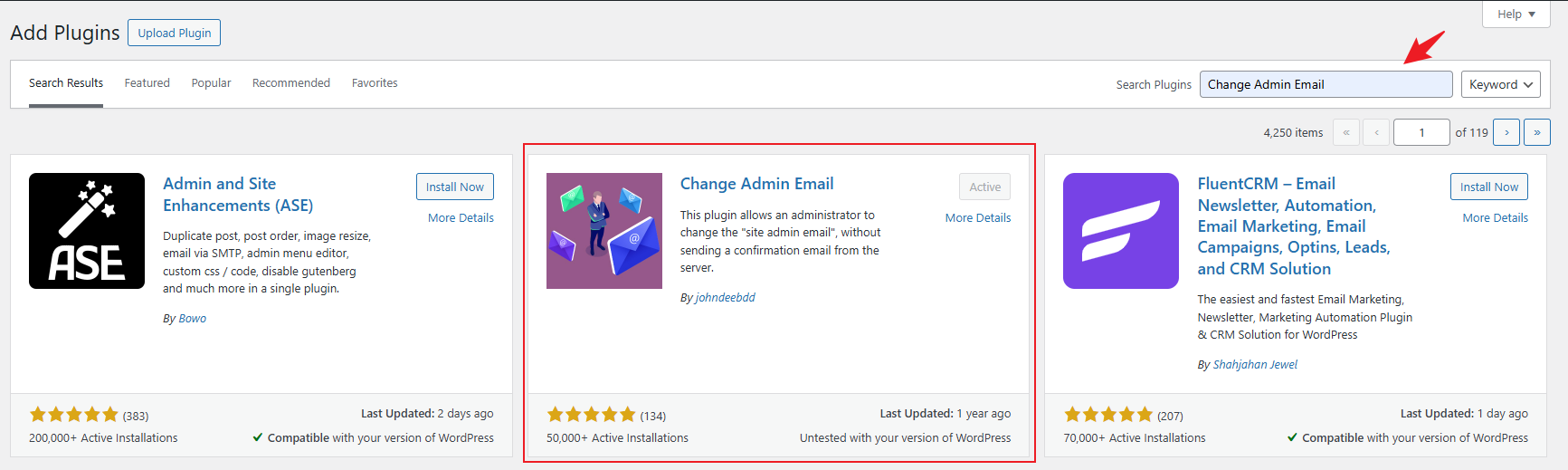The height and width of the screenshot is (470, 1568).
Task: Click the current page number field
Action: (1421, 132)
